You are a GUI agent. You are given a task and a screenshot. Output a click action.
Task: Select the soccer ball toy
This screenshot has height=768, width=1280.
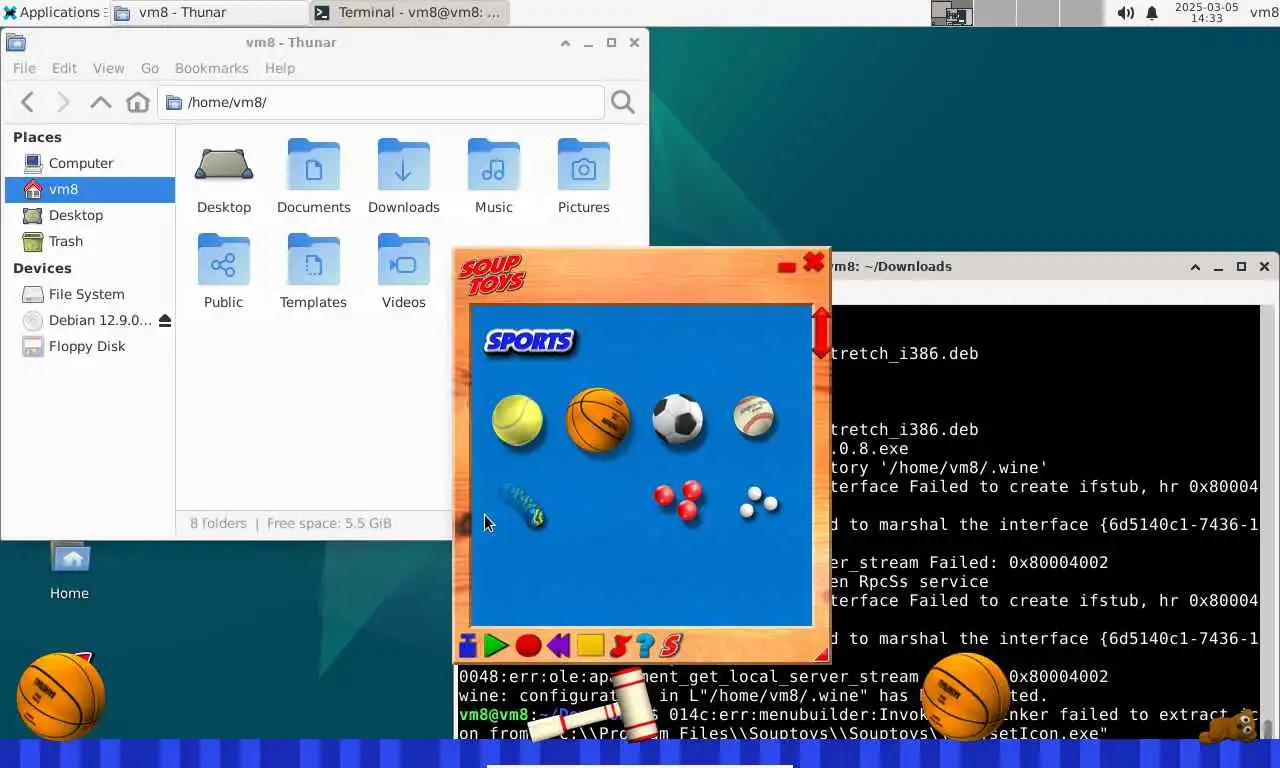(678, 419)
